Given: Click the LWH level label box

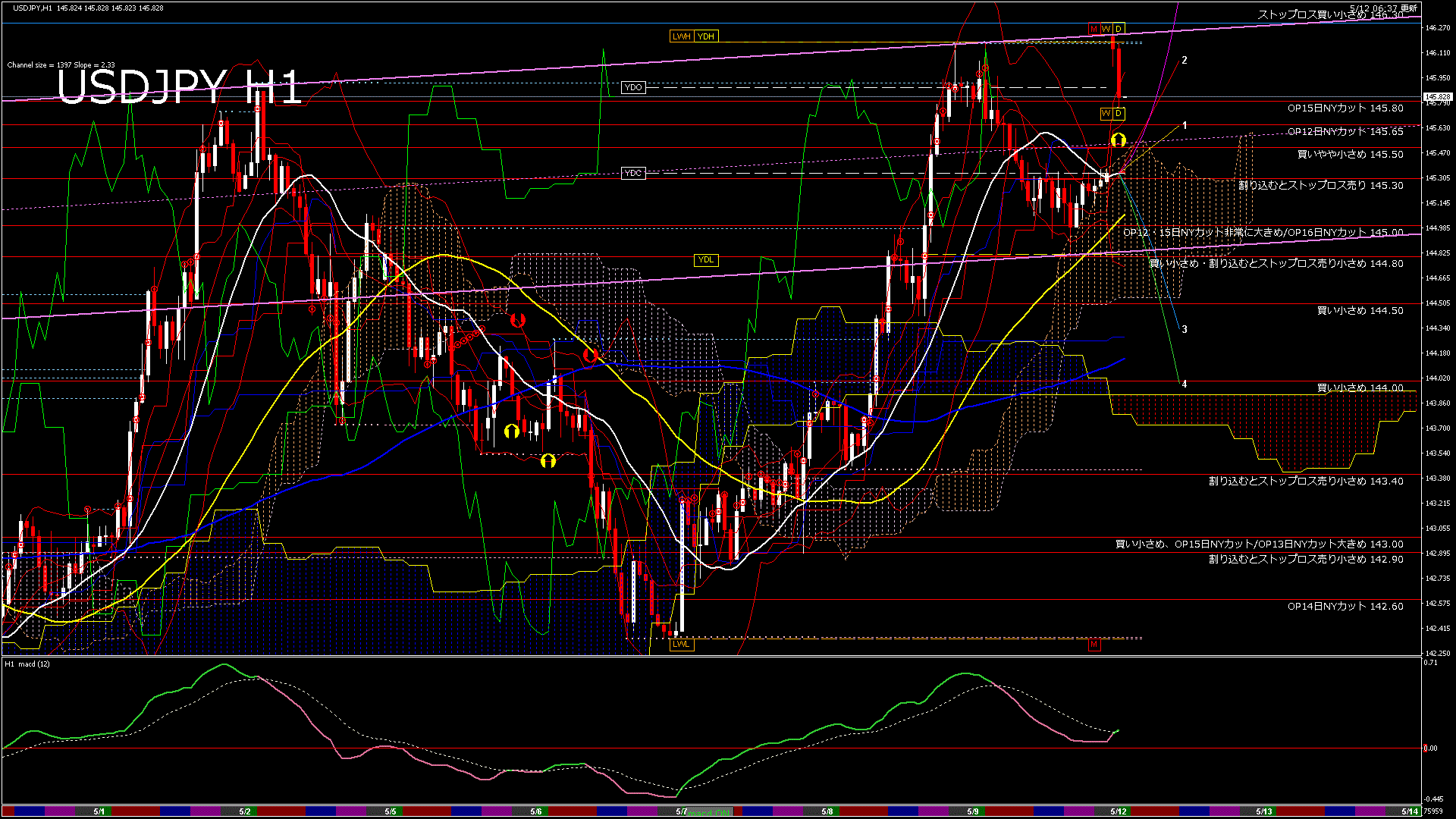Looking at the screenshot, I should (x=681, y=36).
